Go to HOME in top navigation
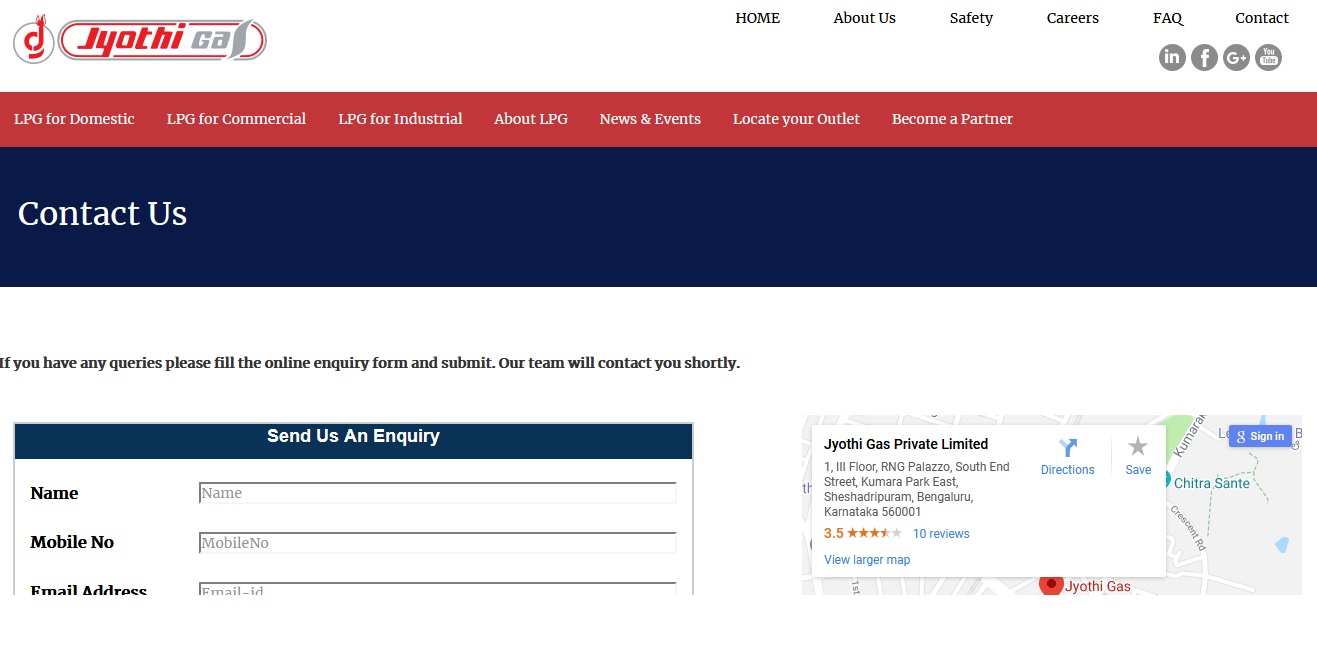 [x=757, y=18]
